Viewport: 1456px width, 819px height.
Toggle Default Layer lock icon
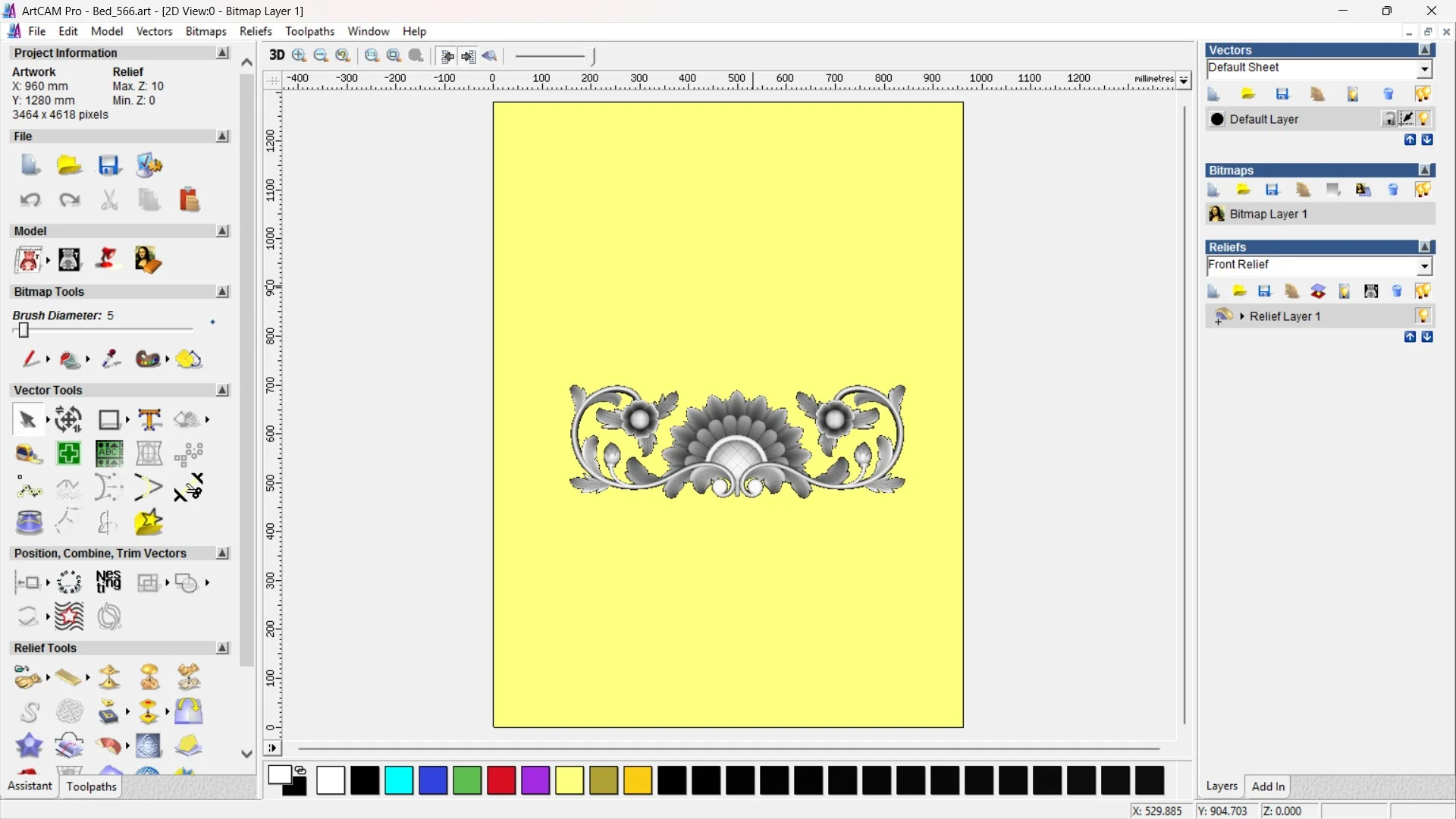(1389, 119)
